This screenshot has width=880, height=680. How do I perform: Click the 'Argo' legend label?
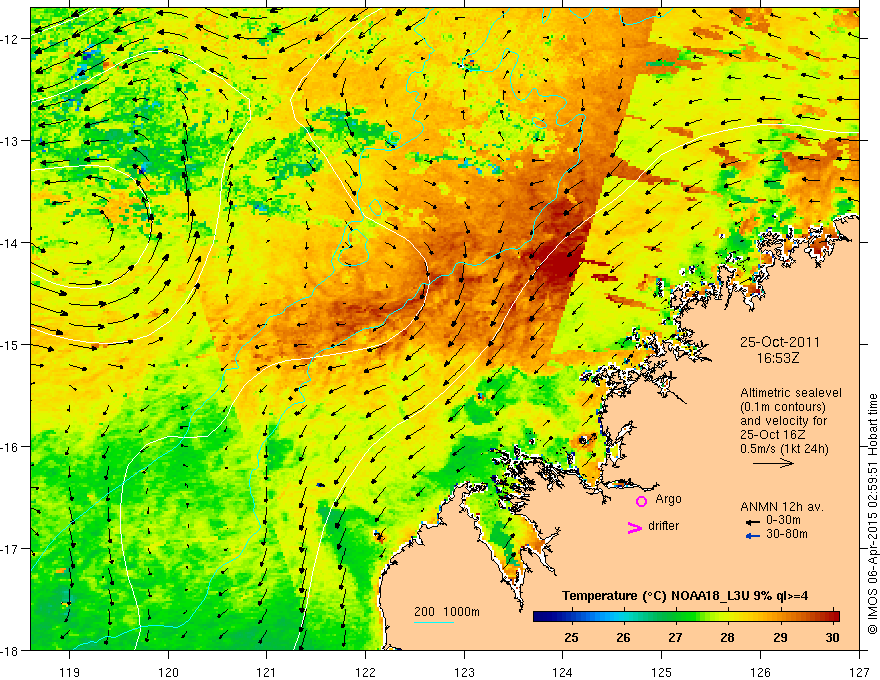[668, 499]
